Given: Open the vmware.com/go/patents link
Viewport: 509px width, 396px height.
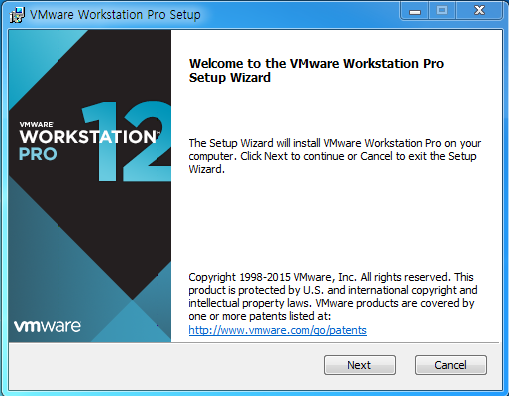Looking at the screenshot, I should tap(277, 330).
